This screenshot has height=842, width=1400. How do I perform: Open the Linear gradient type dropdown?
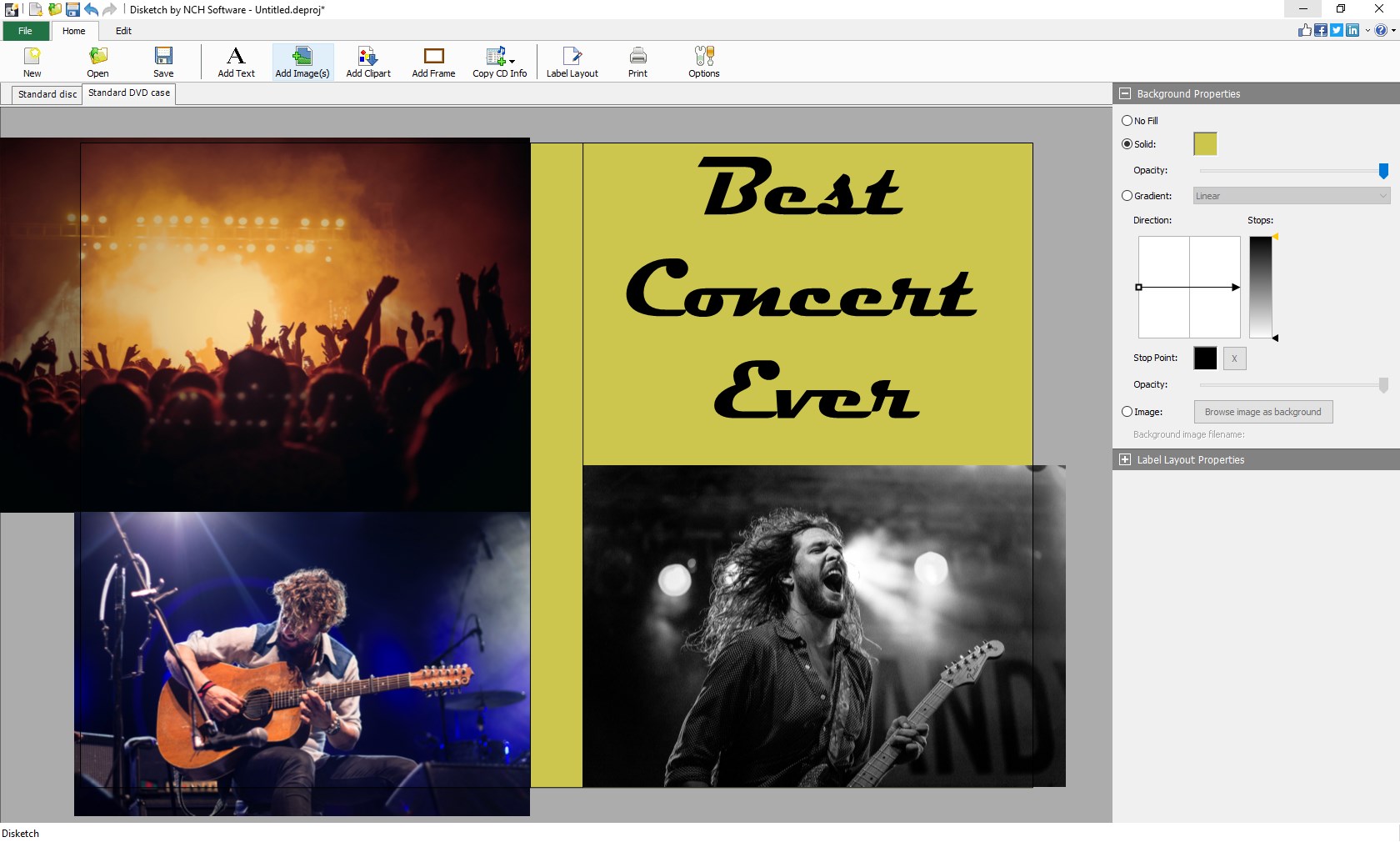coord(1292,196)
